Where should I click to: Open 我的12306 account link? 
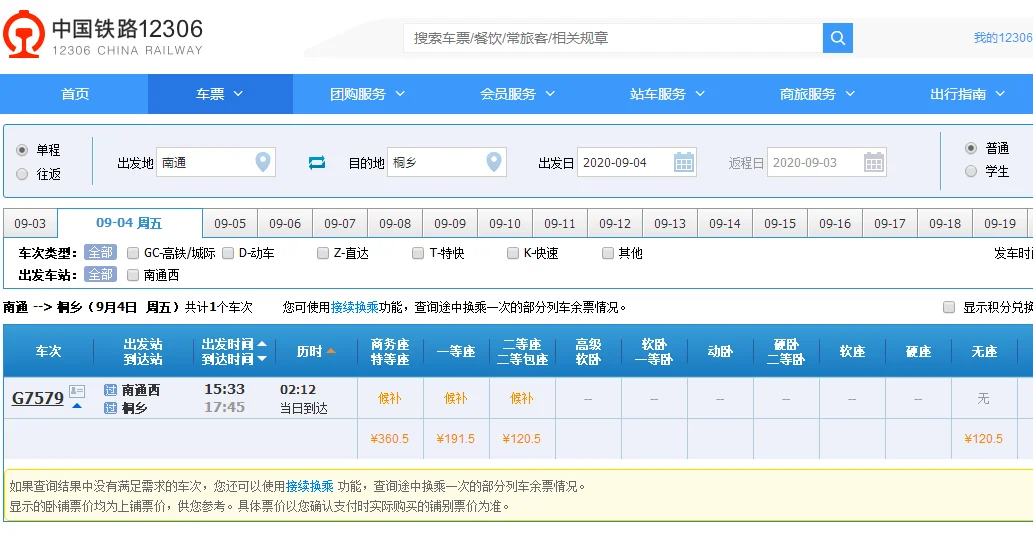coord(1003,38)
